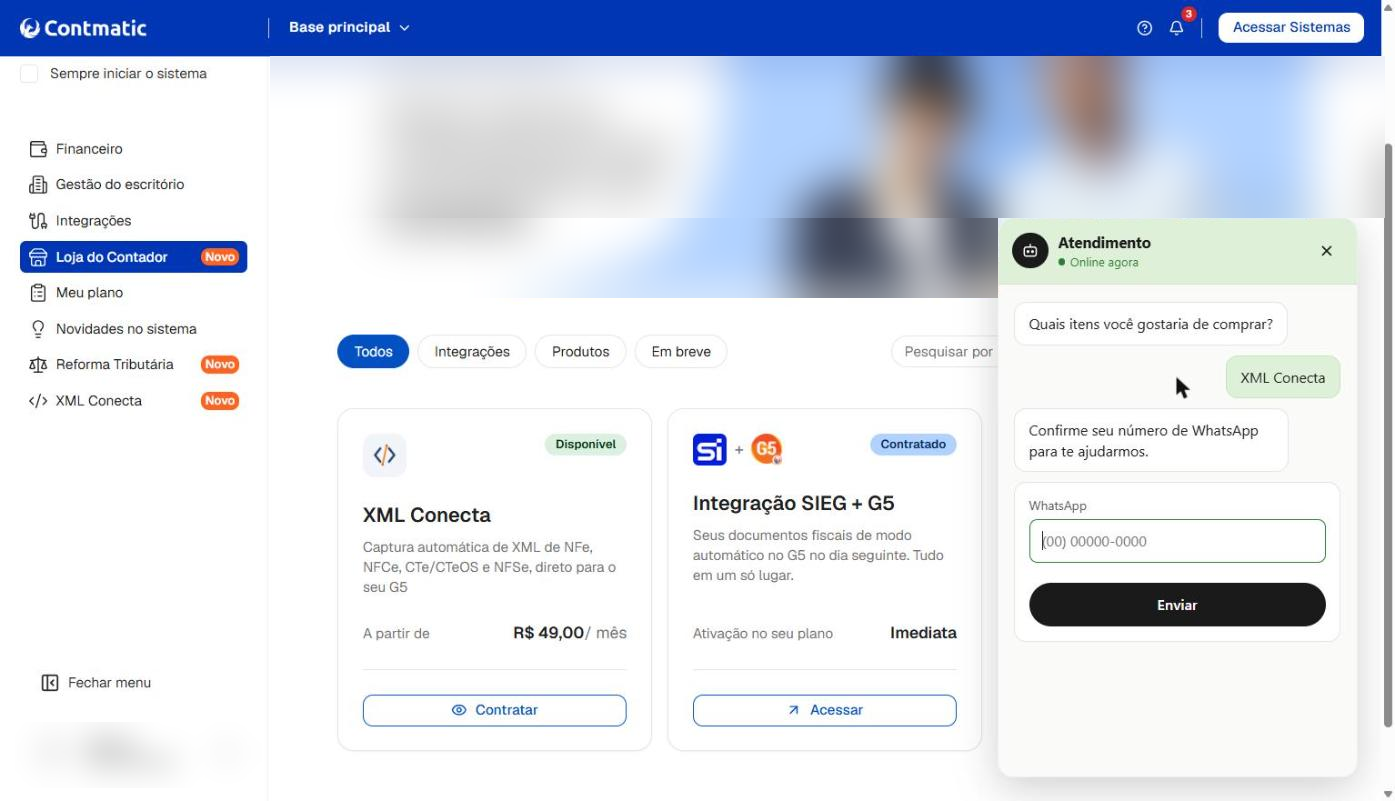This screenshot has height=801, width=1395.
Task: Focus the WhatsApp number input field
Action: pyautogui.click(x=1177, y=541)
